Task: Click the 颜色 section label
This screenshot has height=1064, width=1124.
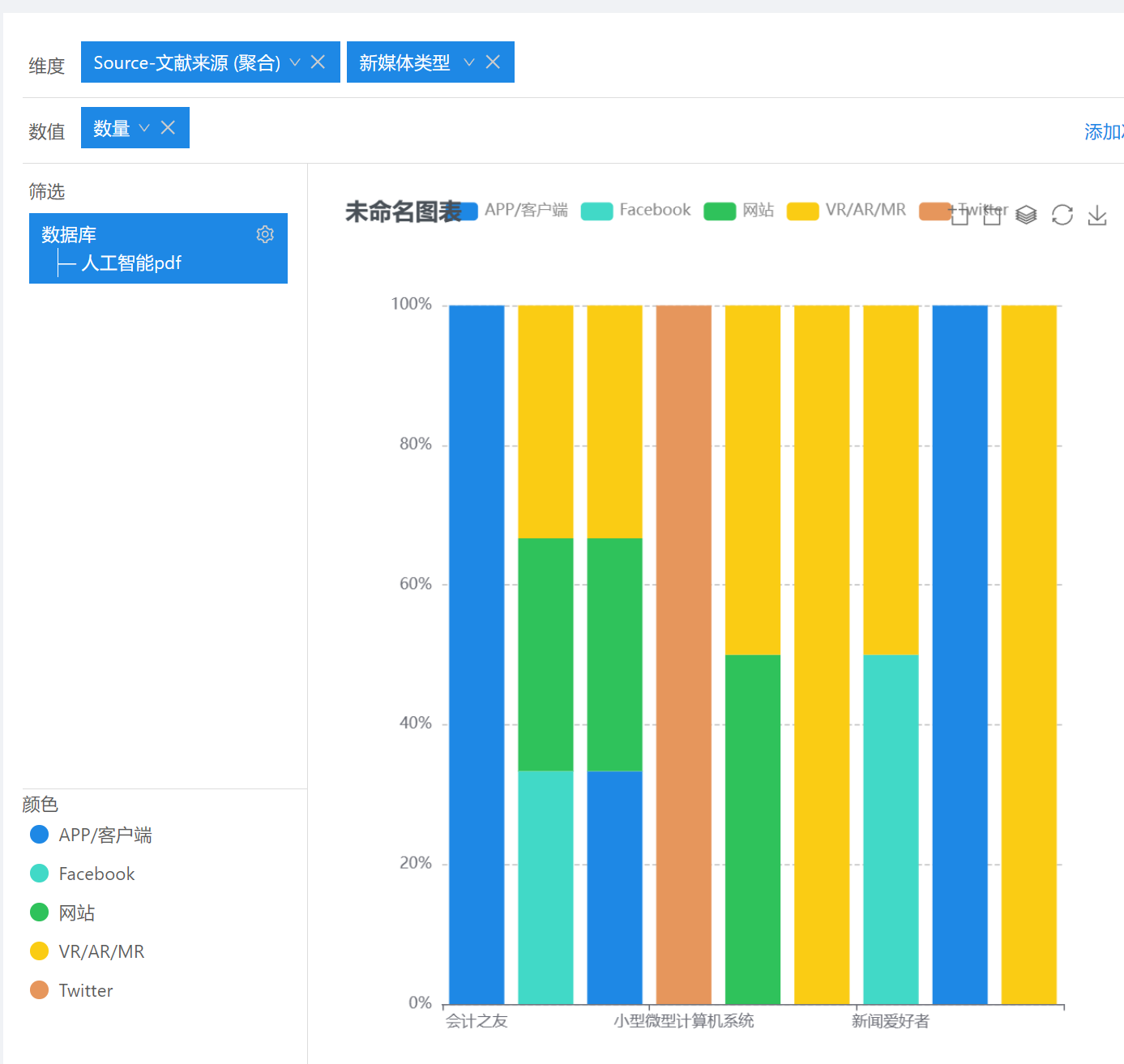Action: [40, 804]
